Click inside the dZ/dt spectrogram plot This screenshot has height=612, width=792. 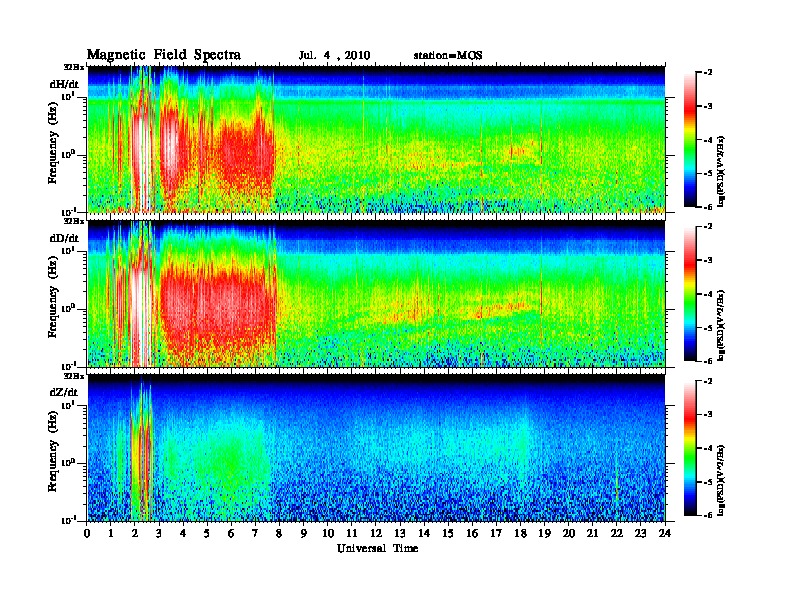pos(376,448)
